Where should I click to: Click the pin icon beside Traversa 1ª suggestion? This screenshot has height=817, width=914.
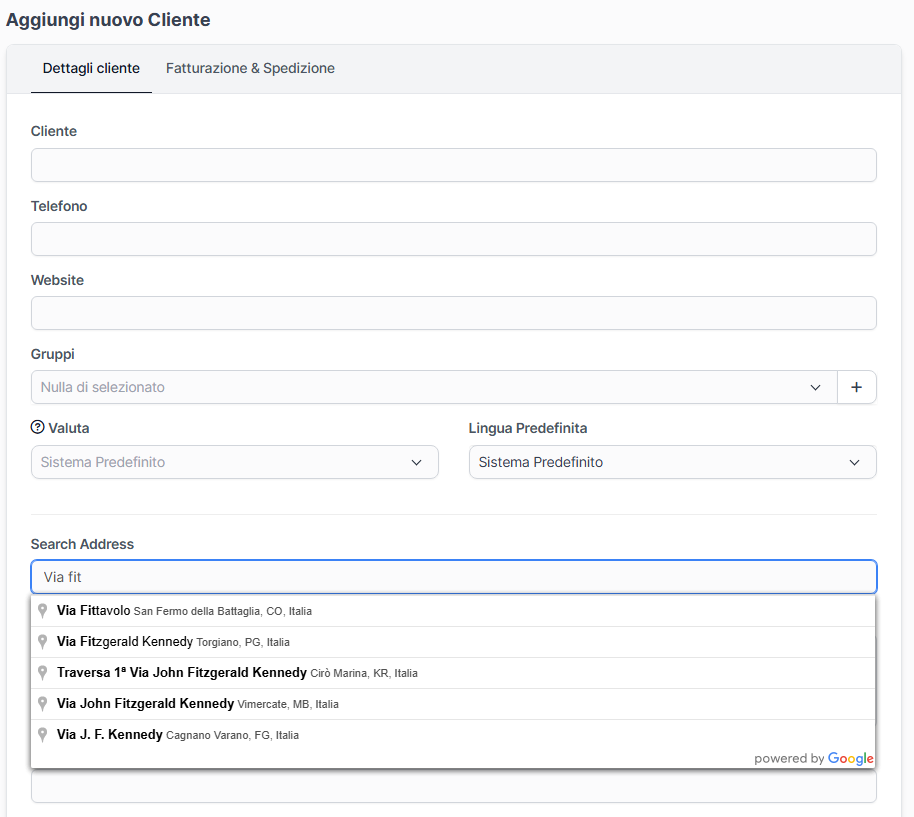pos(43,673)
